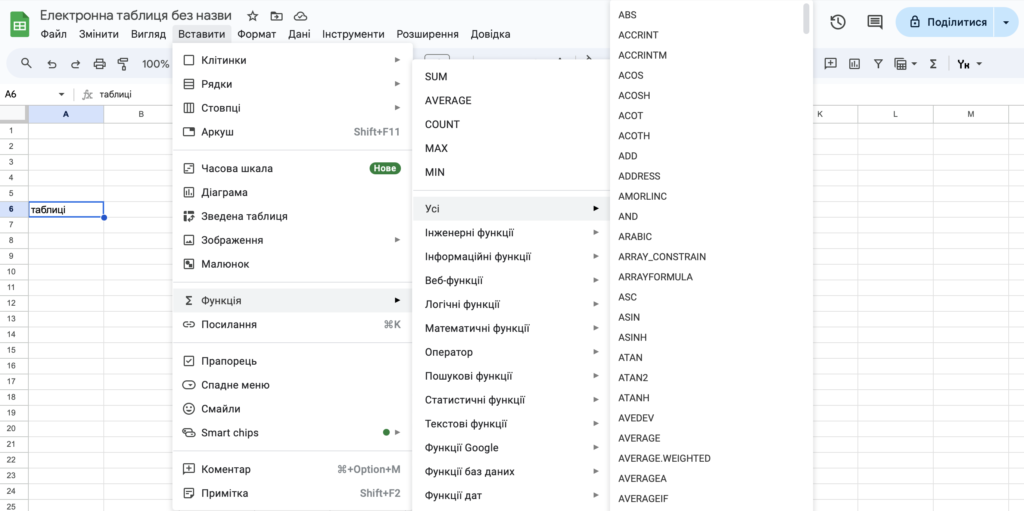Open the Розширення menu
The height and width of the screenshot is (511, 1024).
428,34
